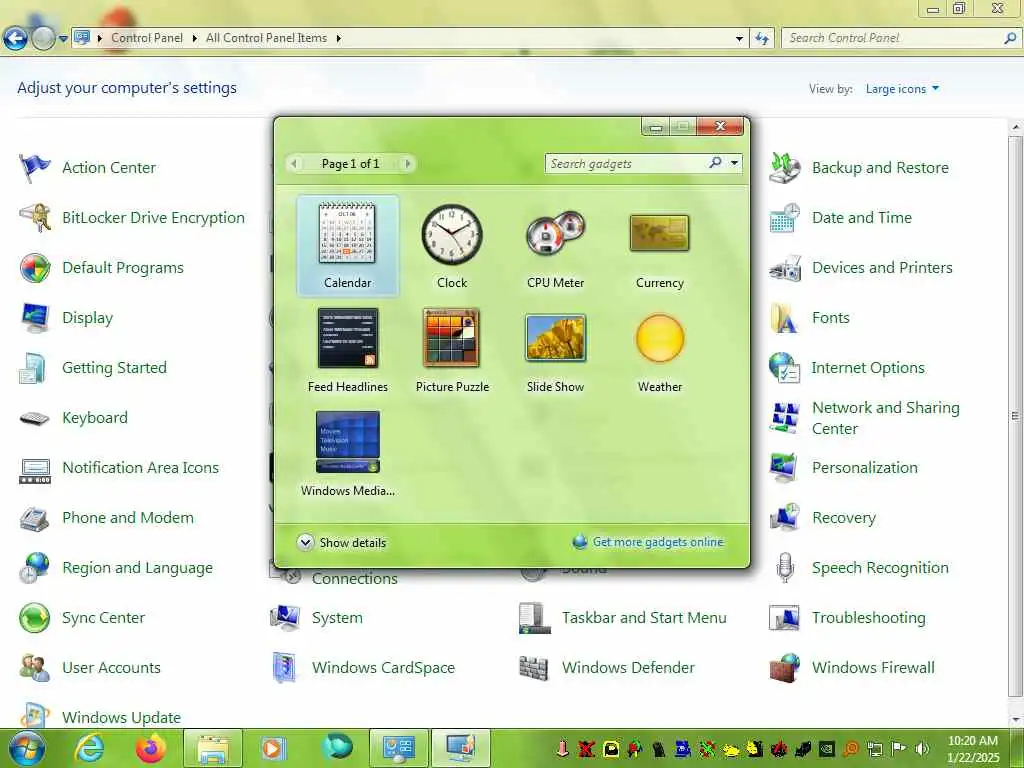Open Date and Time icon
1024x768 pixels.
[785, 217]
